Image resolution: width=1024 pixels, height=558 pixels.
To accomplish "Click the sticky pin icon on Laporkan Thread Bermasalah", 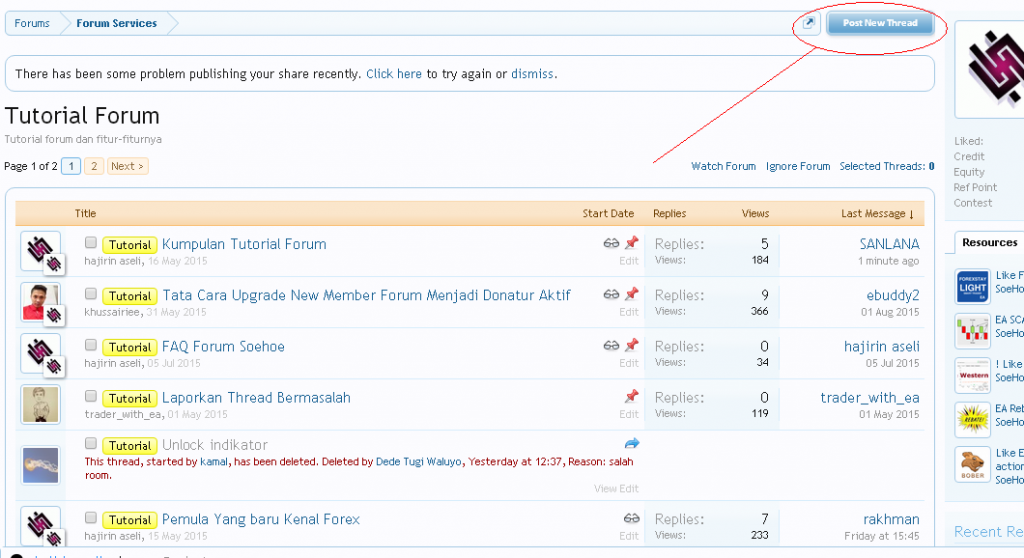I will click(631, 397).
